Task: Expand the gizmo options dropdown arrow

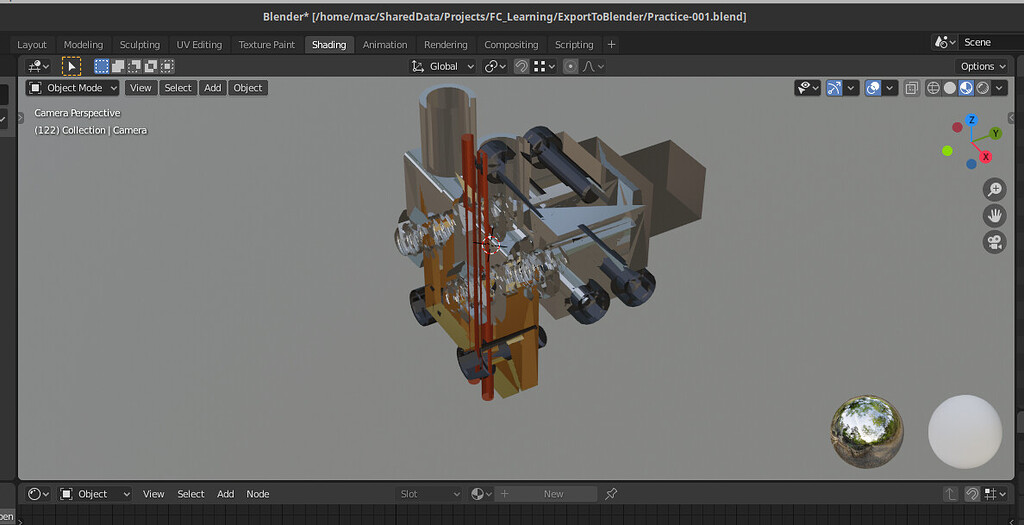Action: coord(850,88)
